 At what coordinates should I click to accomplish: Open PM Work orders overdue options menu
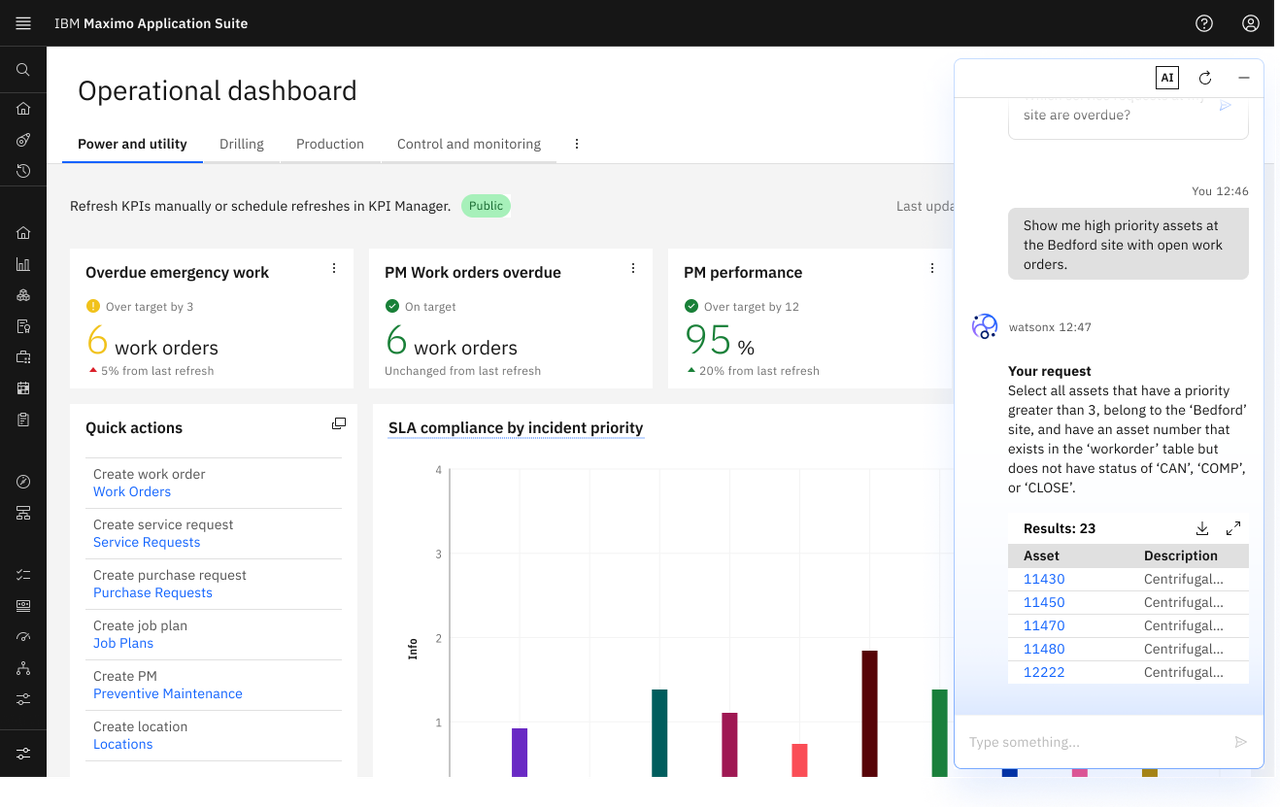[633, 268]
